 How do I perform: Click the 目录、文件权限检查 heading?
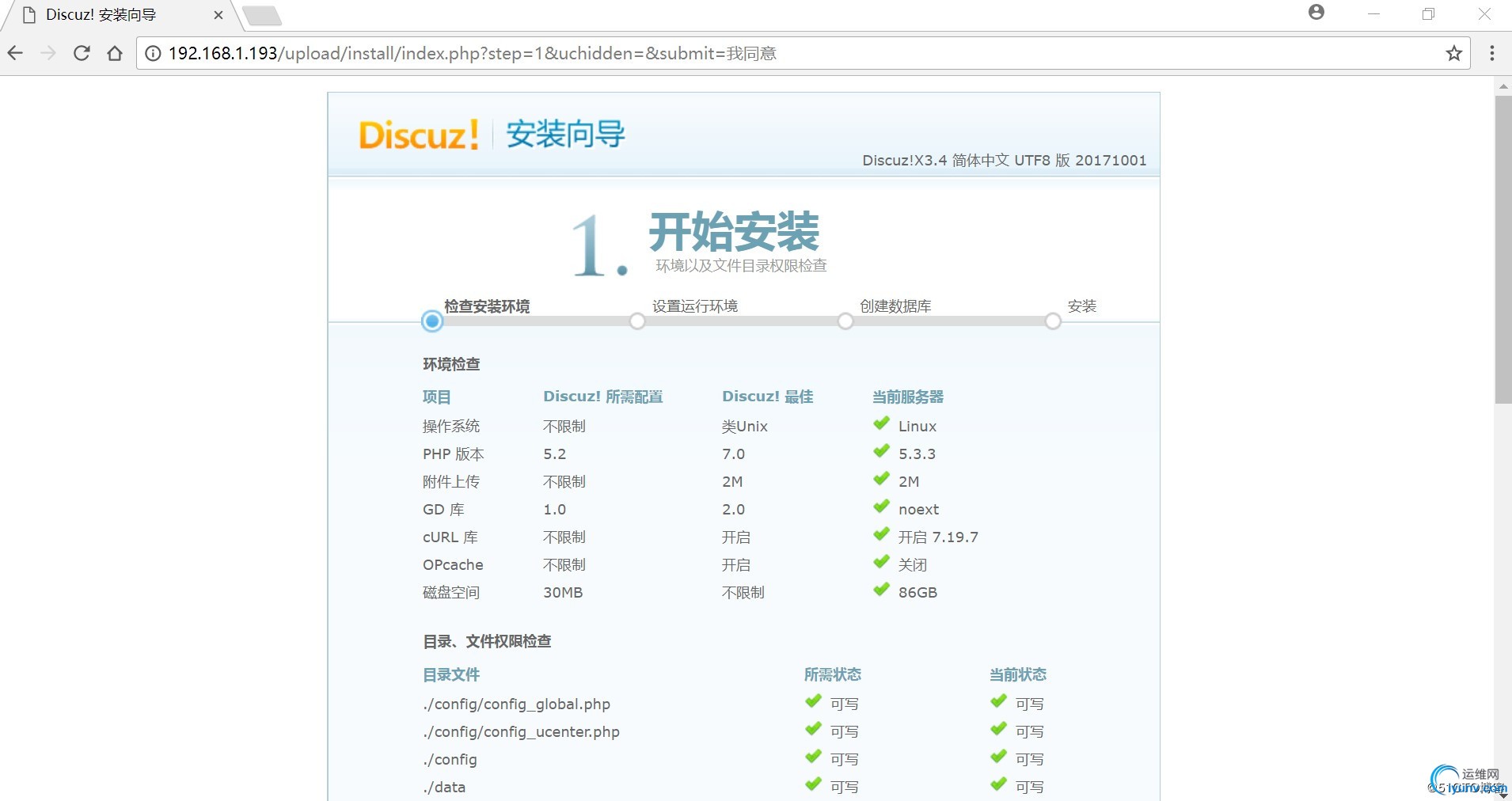pyautogui.click(x=487, y=641)
